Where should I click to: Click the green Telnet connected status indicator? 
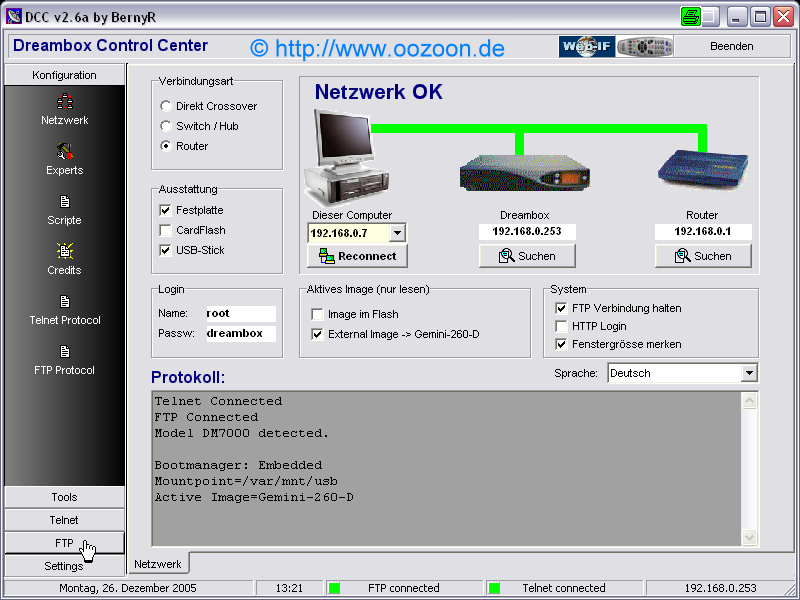(x=494, y=588)
